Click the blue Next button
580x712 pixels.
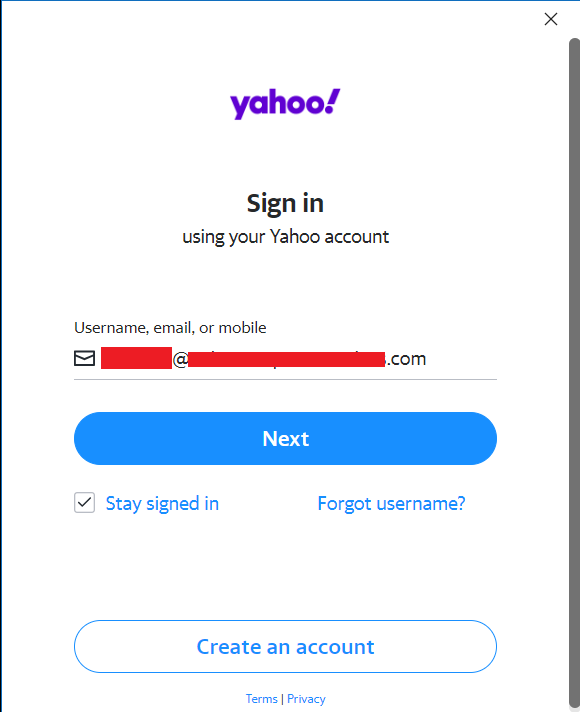pos(285,439)
